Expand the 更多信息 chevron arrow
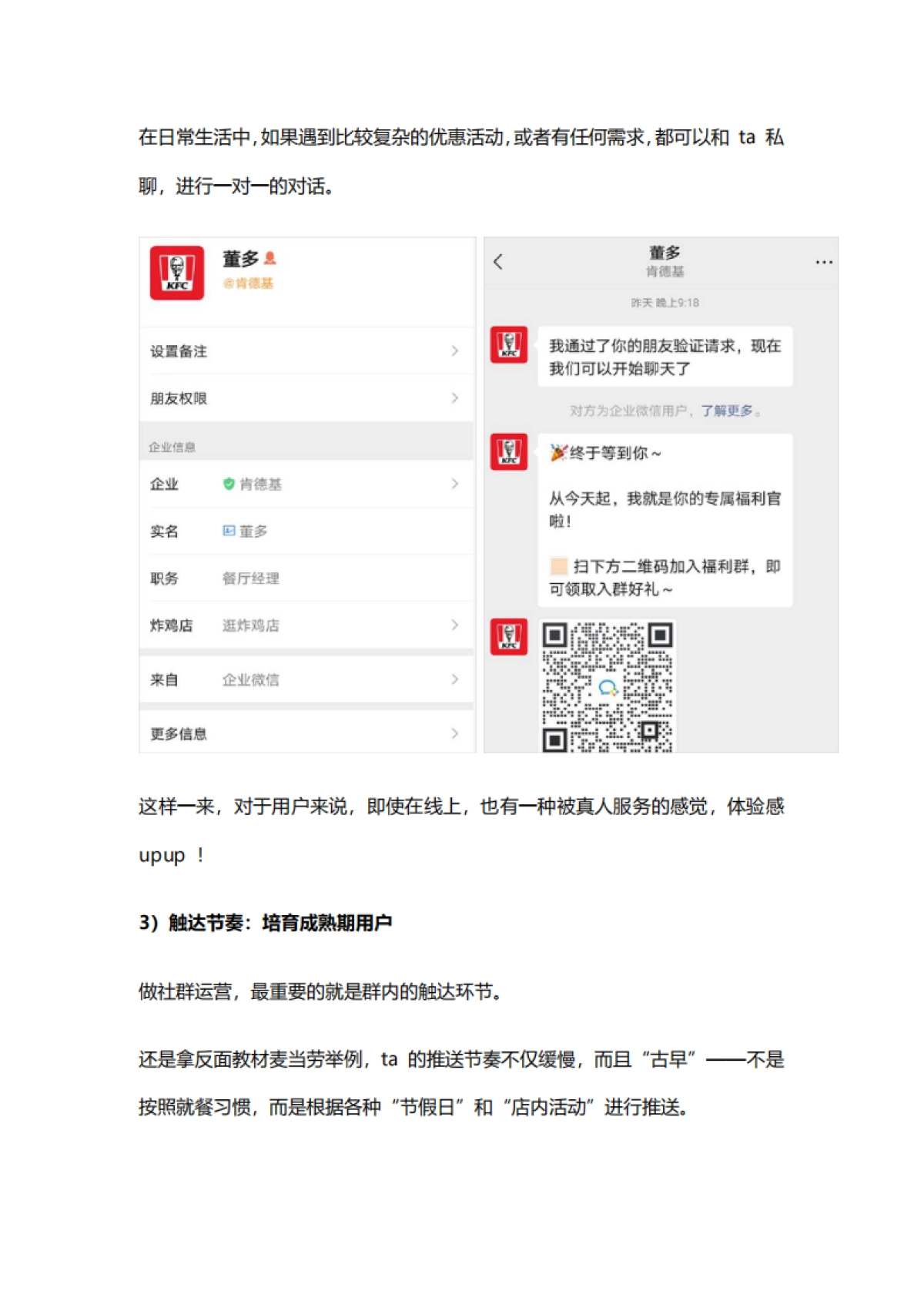The image size is (924, 1308). click(455, 733)
